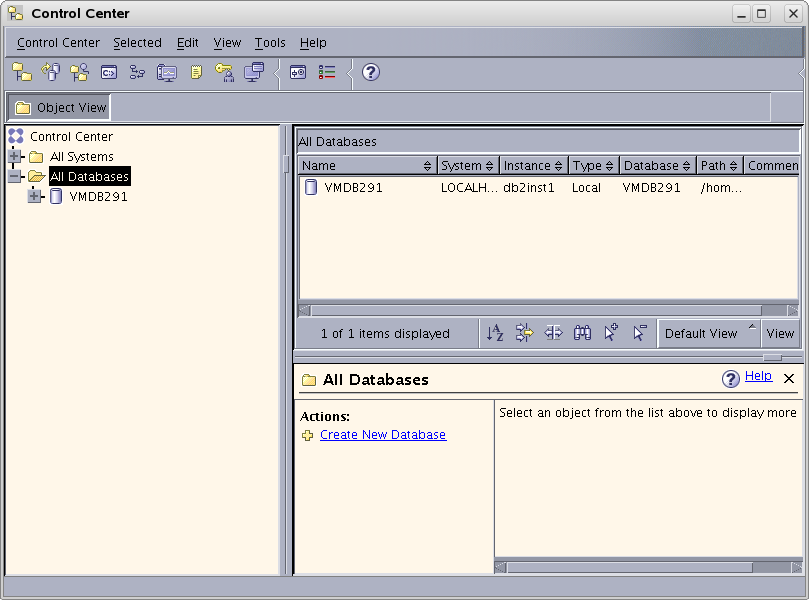Open the Satellite Administration Center icon

(79, 72)
